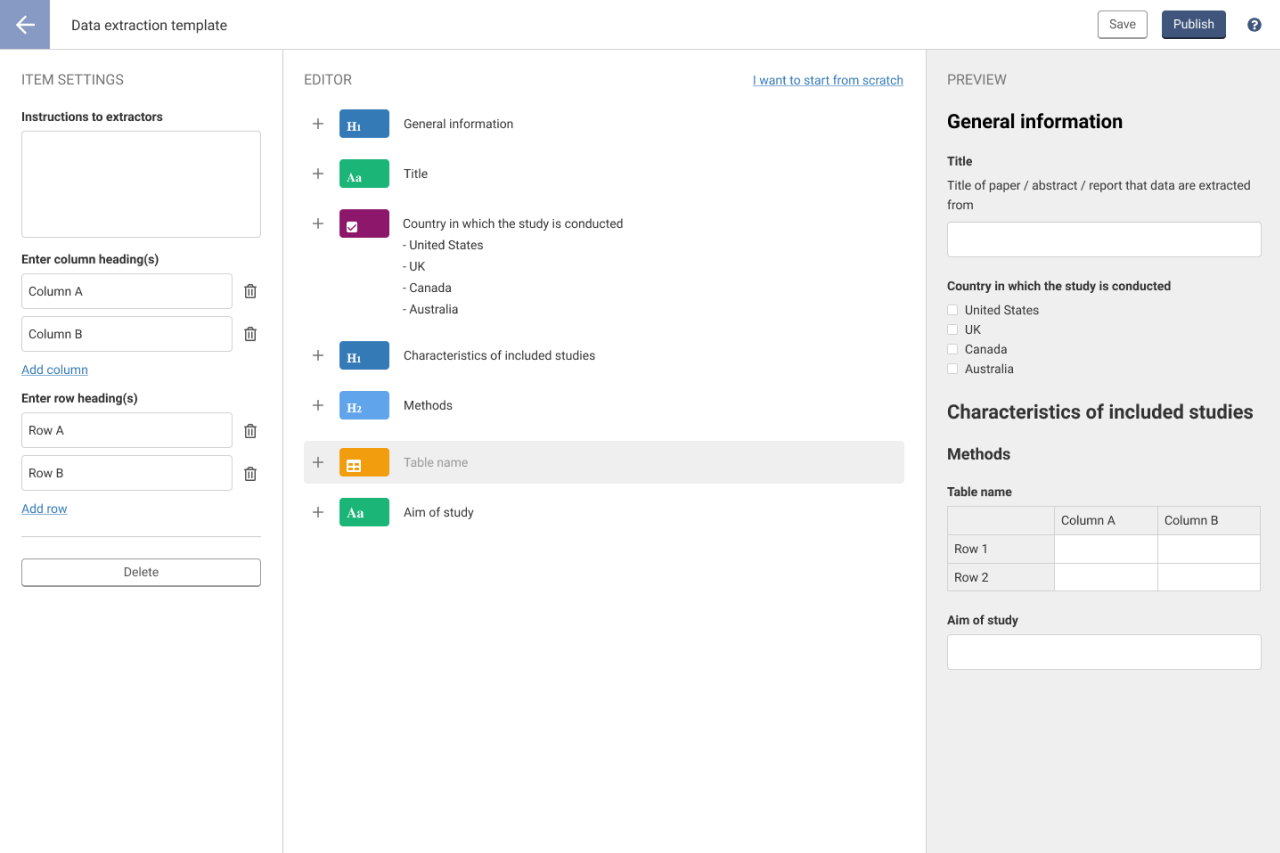The width and height of the screenshot is (1280, 853).
Task: Click '- United States' option in editor
Action: pos(443,245)
